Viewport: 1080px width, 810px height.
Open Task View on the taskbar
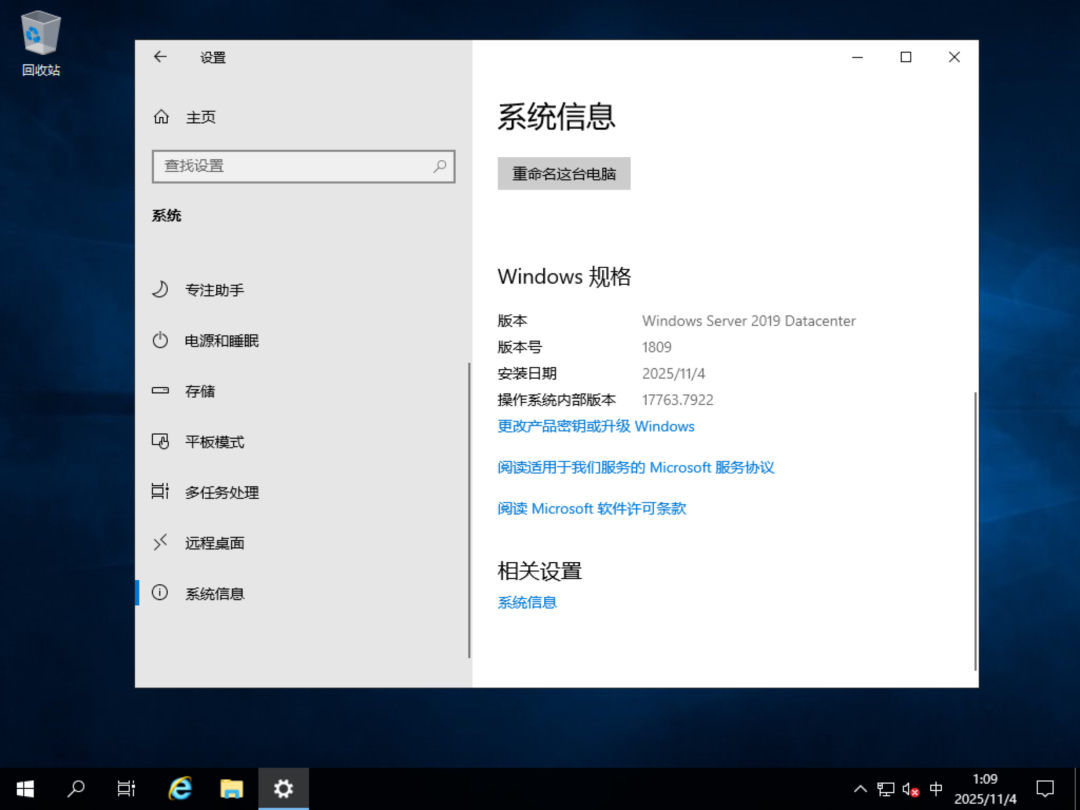[x=127, y=789]
